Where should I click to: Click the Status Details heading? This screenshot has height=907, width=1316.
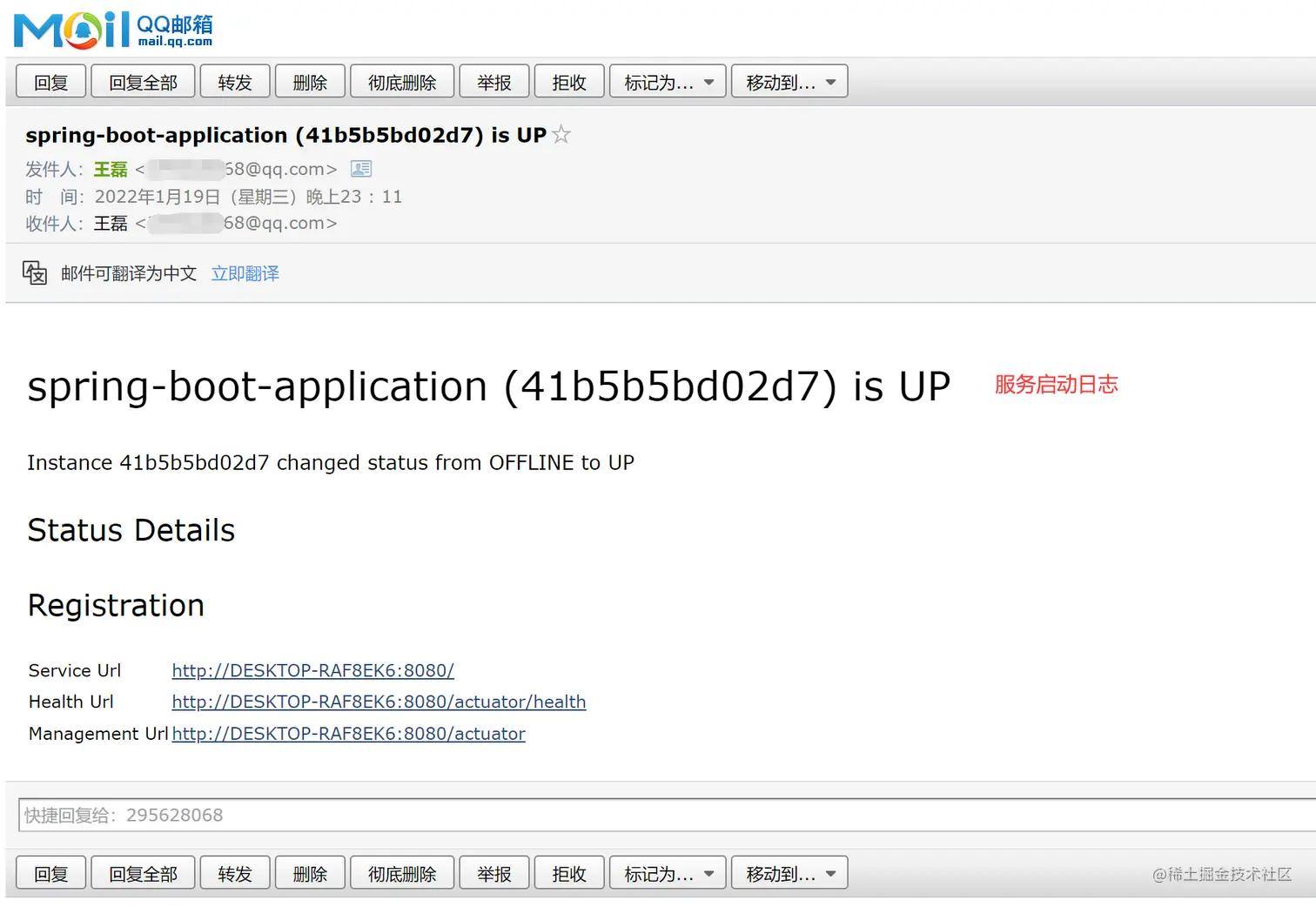(131, 530)
